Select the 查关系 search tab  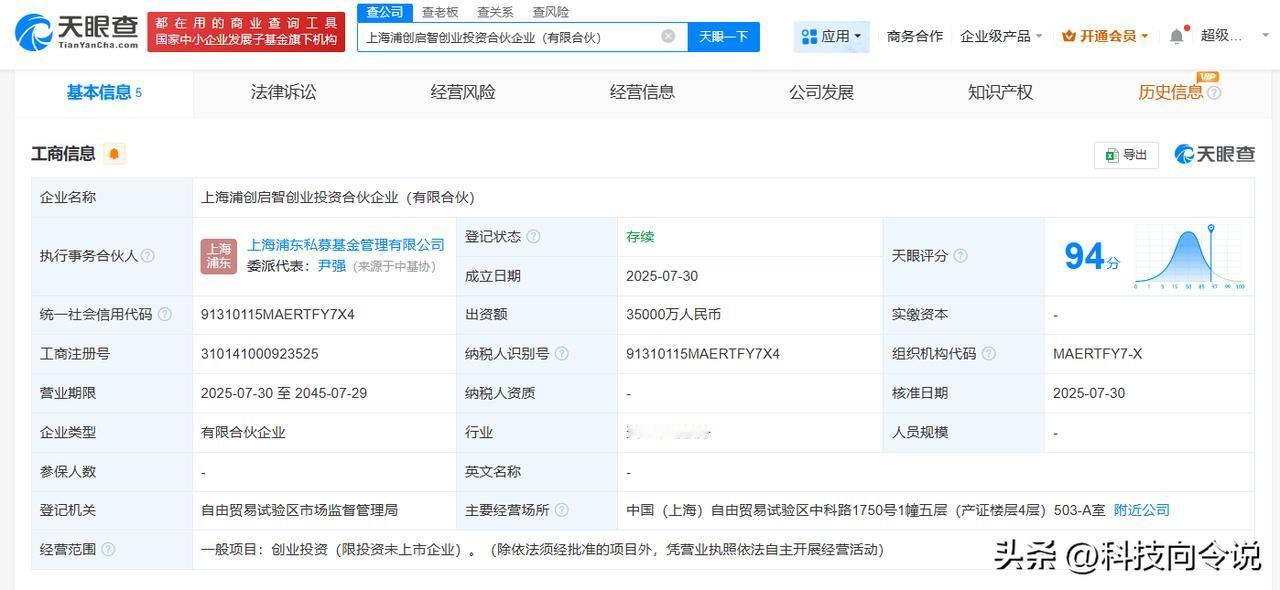point(495,12)
